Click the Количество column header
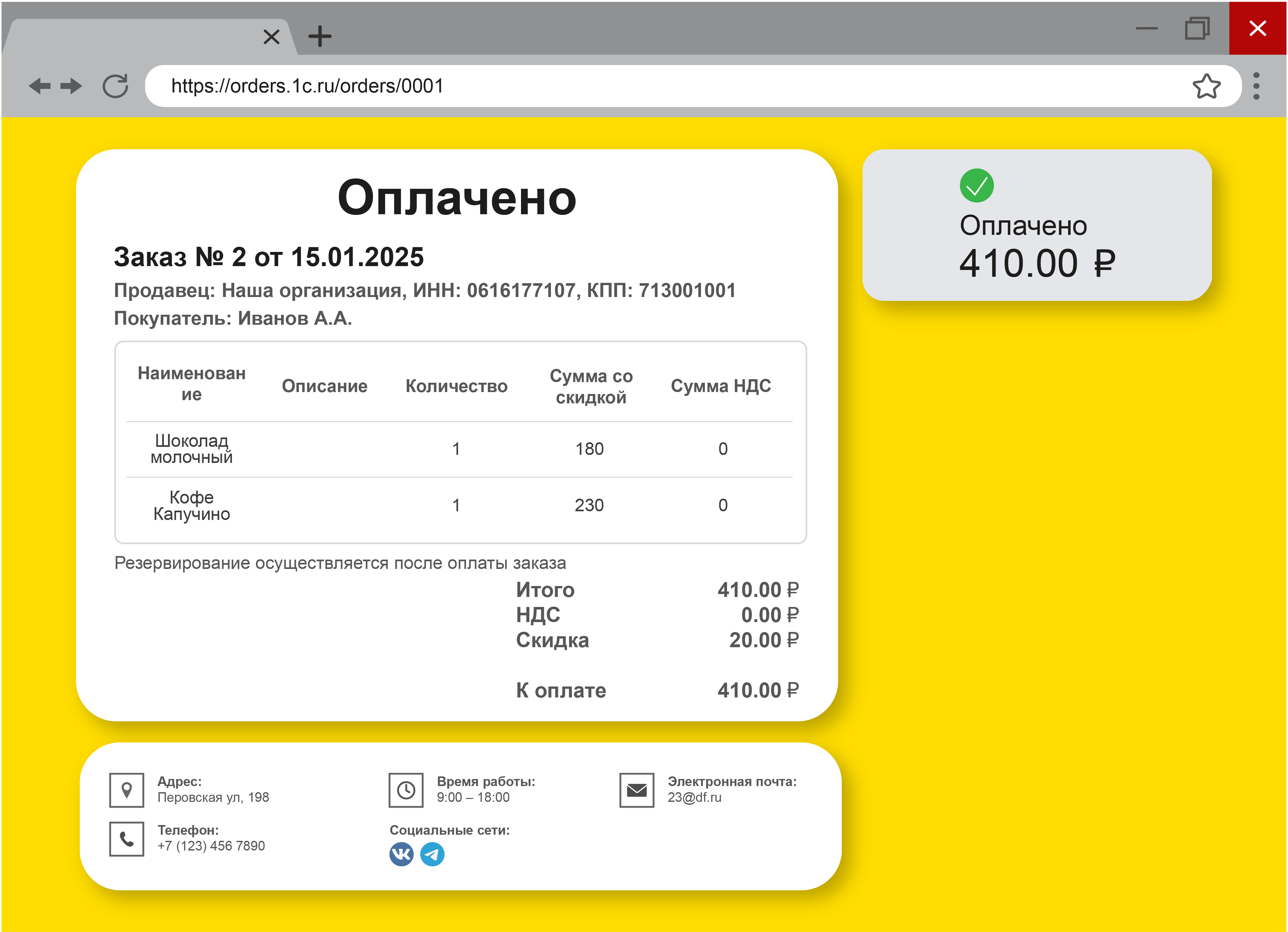This screenshot has height=932, width=1288. (x=456, y=387)
